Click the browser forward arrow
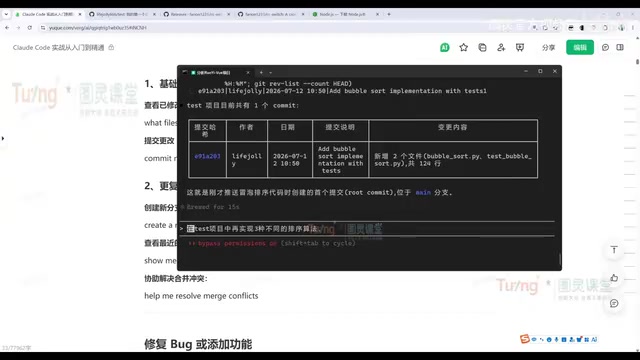 tap(18, 28)
